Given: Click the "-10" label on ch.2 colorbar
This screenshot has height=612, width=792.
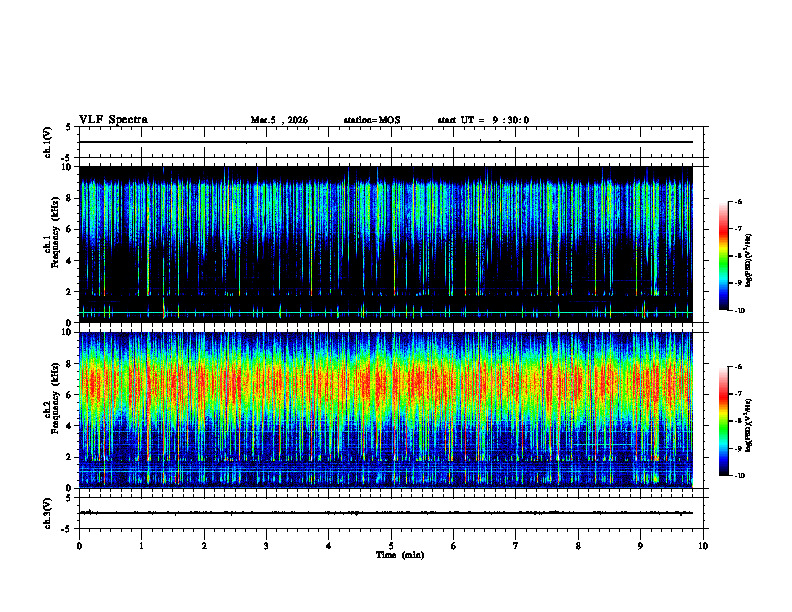Looking at the screenshot, I should point(739,476).
